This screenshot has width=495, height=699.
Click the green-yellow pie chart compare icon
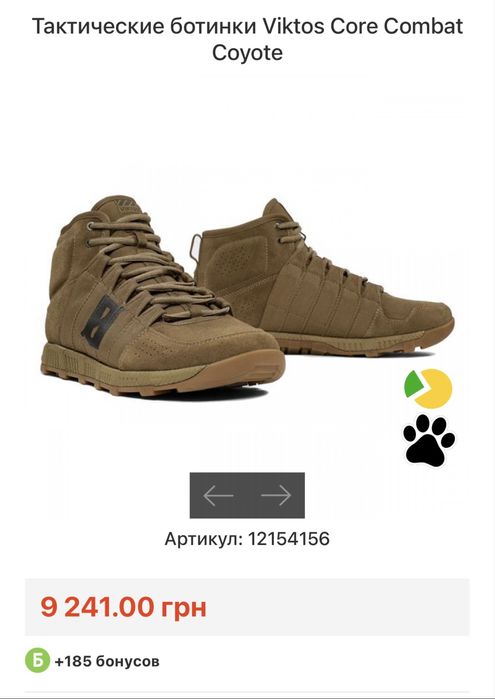click(428, 388)
